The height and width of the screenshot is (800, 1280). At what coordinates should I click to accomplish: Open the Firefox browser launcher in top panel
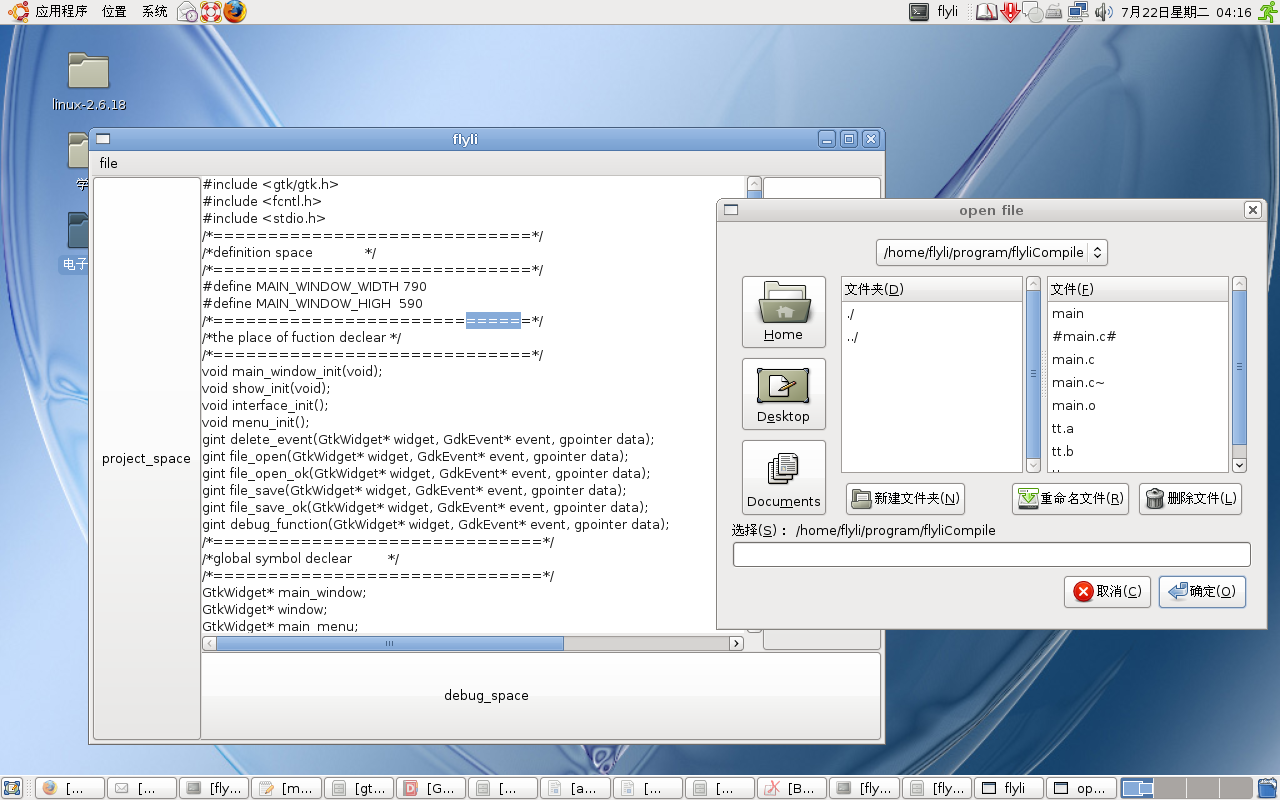coord(234,12)
